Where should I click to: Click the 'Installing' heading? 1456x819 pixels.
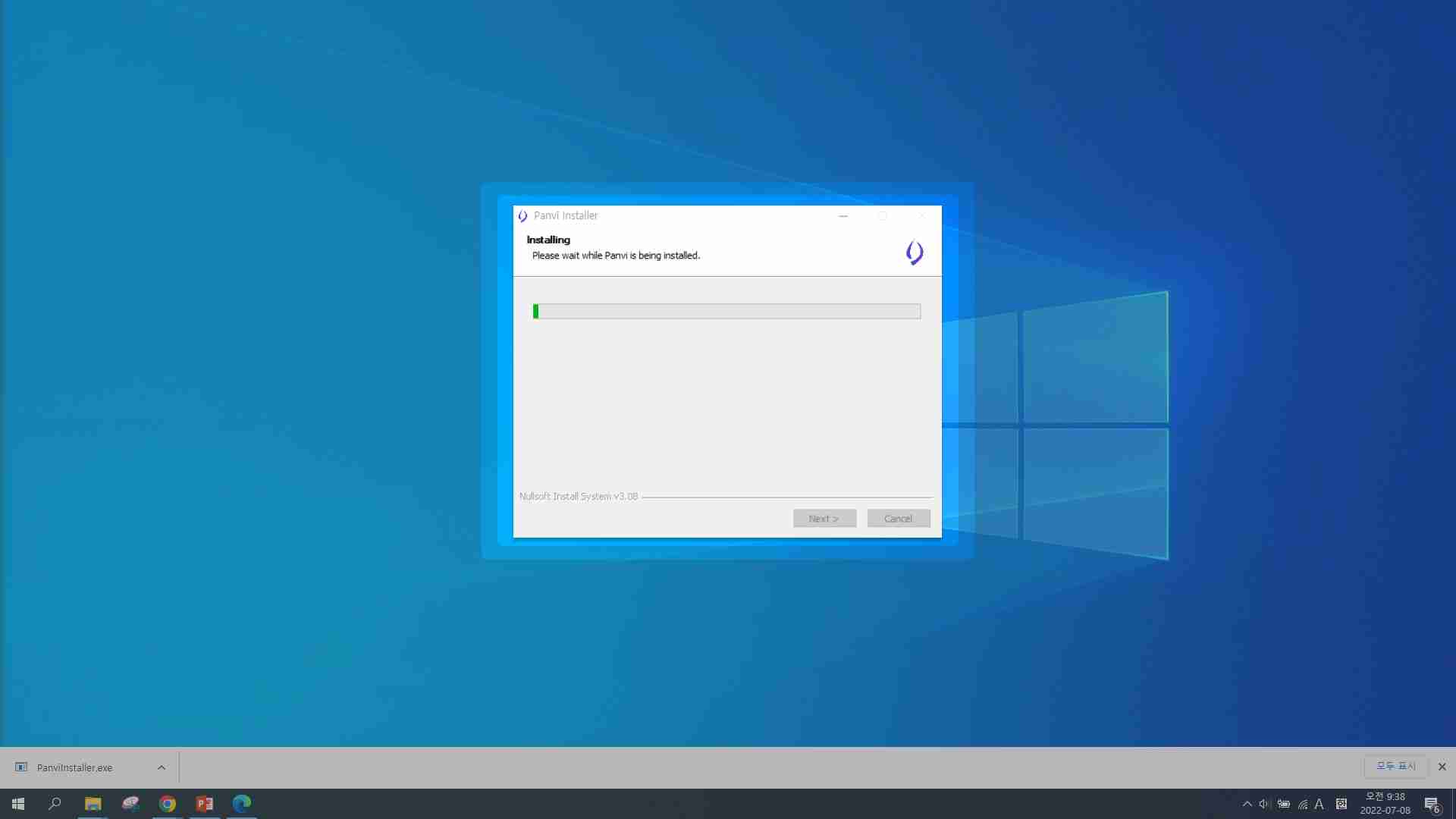[548, 240]
